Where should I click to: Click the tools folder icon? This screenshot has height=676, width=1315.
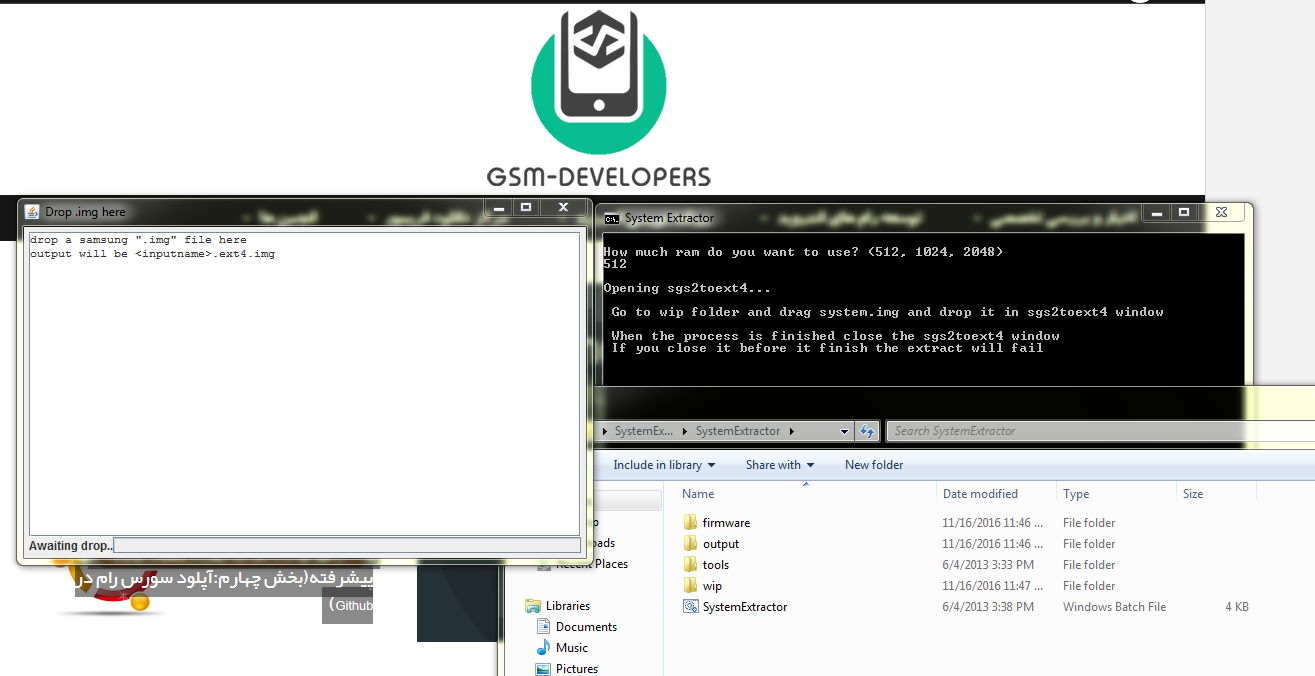tap(690, 565)
